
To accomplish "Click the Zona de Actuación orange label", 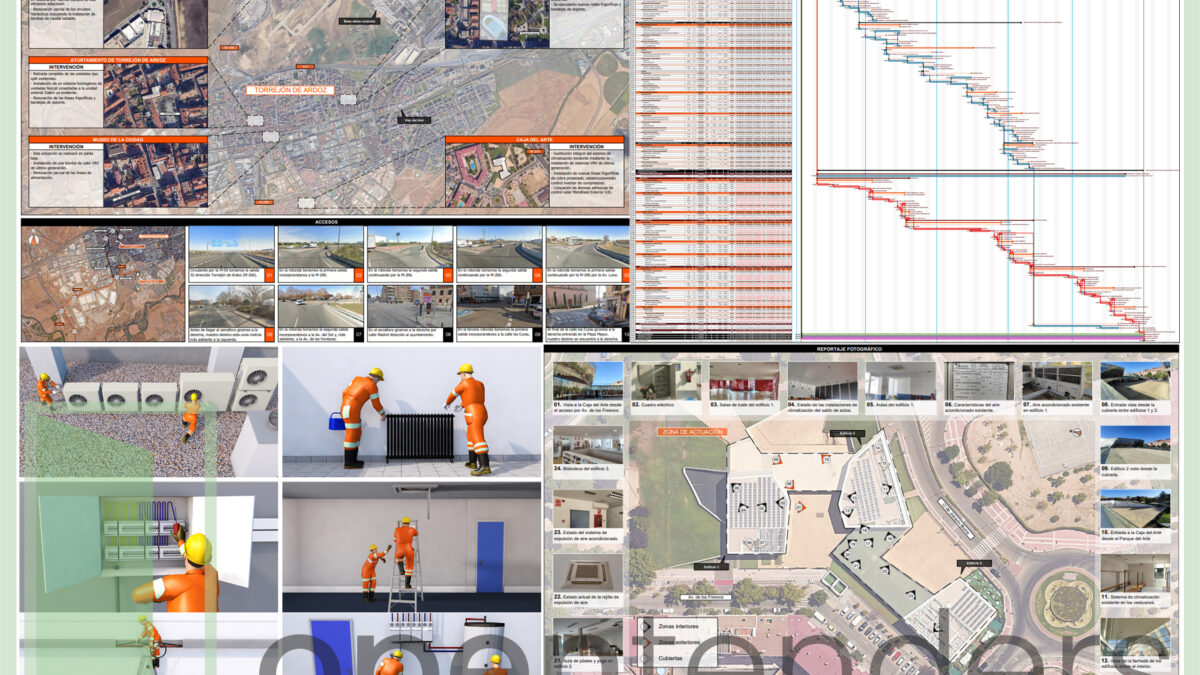I will click(692, 432).
